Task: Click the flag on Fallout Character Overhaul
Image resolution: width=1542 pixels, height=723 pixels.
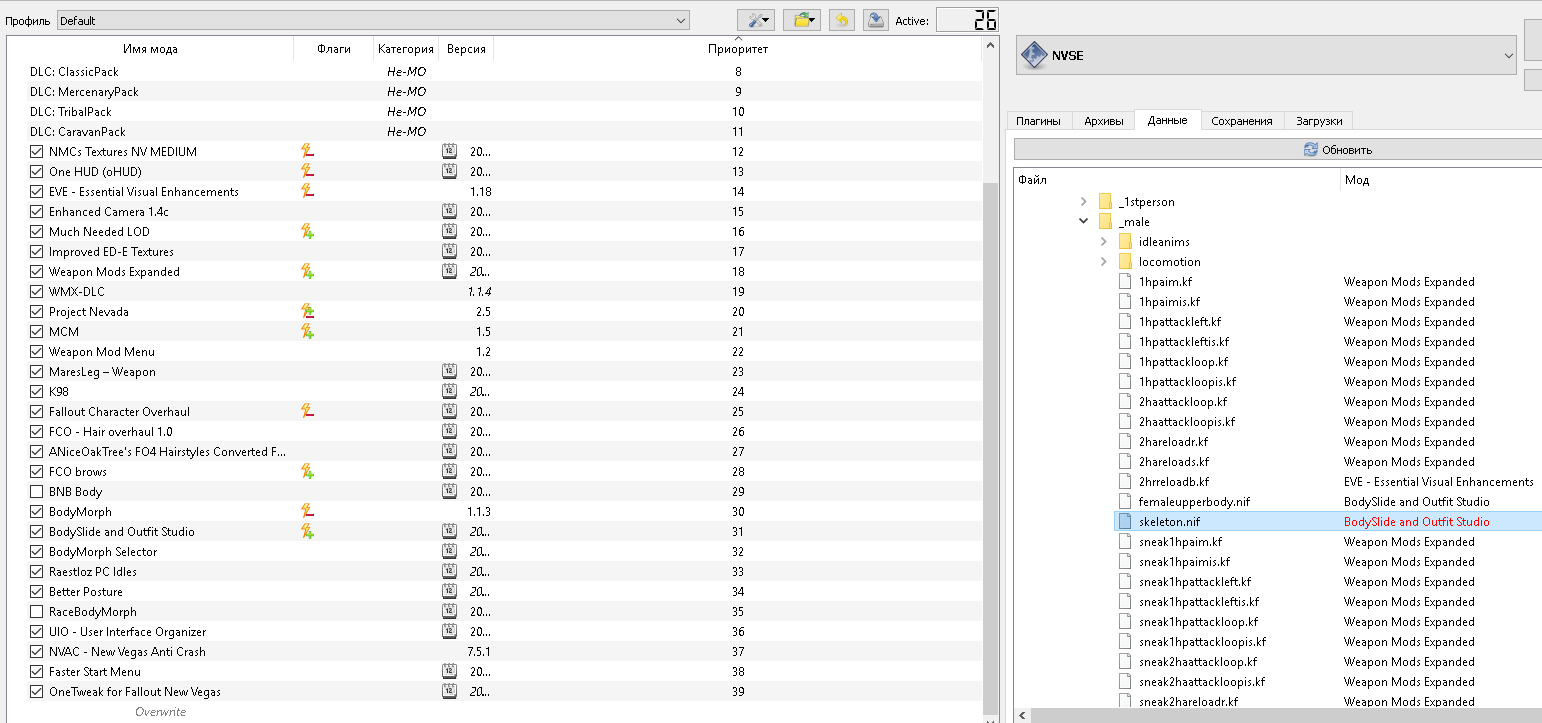Action: point(308,412)
